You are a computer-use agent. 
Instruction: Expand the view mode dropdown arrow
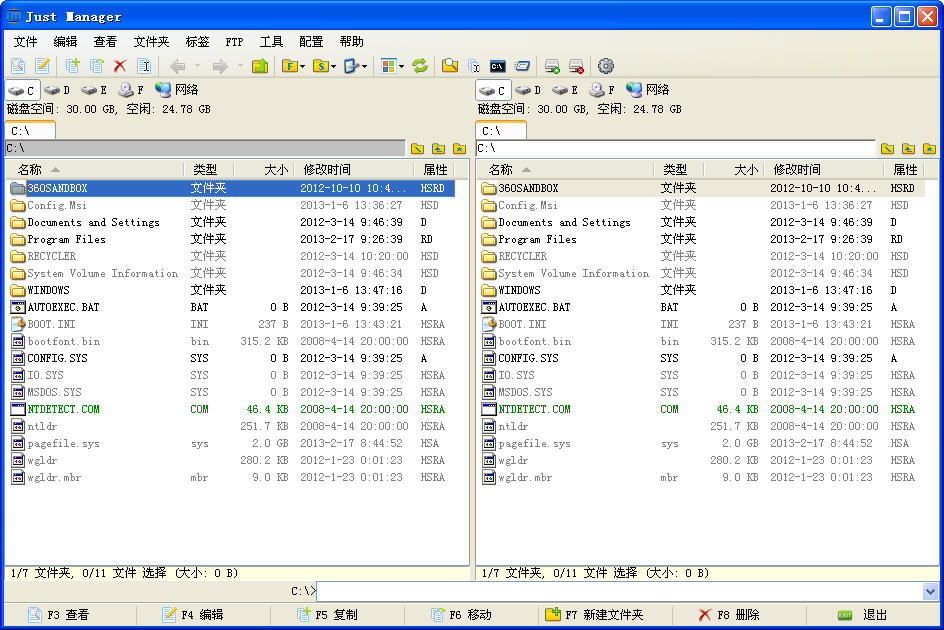tap(401, 66)
